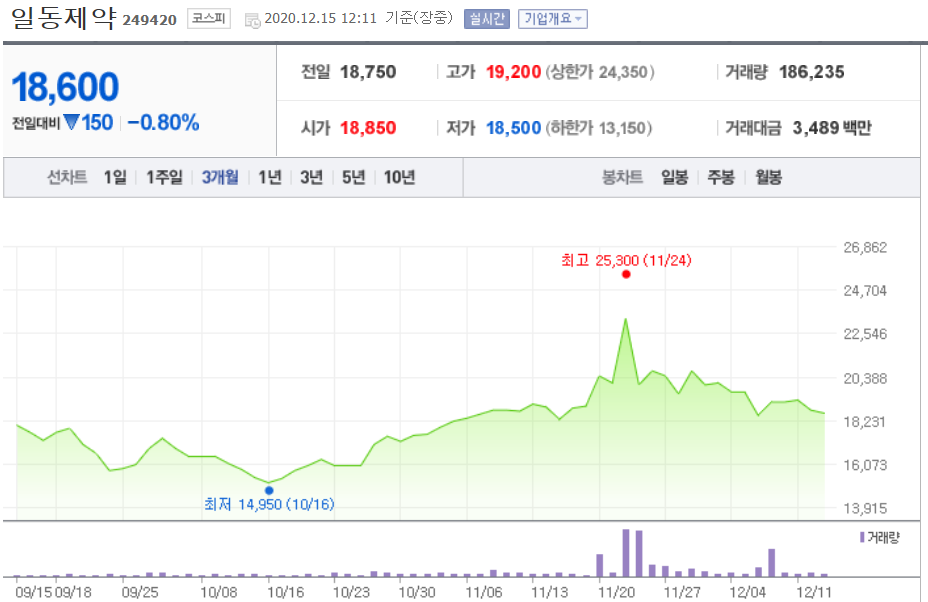Click the 코스피 market badge

pos(209,18)
